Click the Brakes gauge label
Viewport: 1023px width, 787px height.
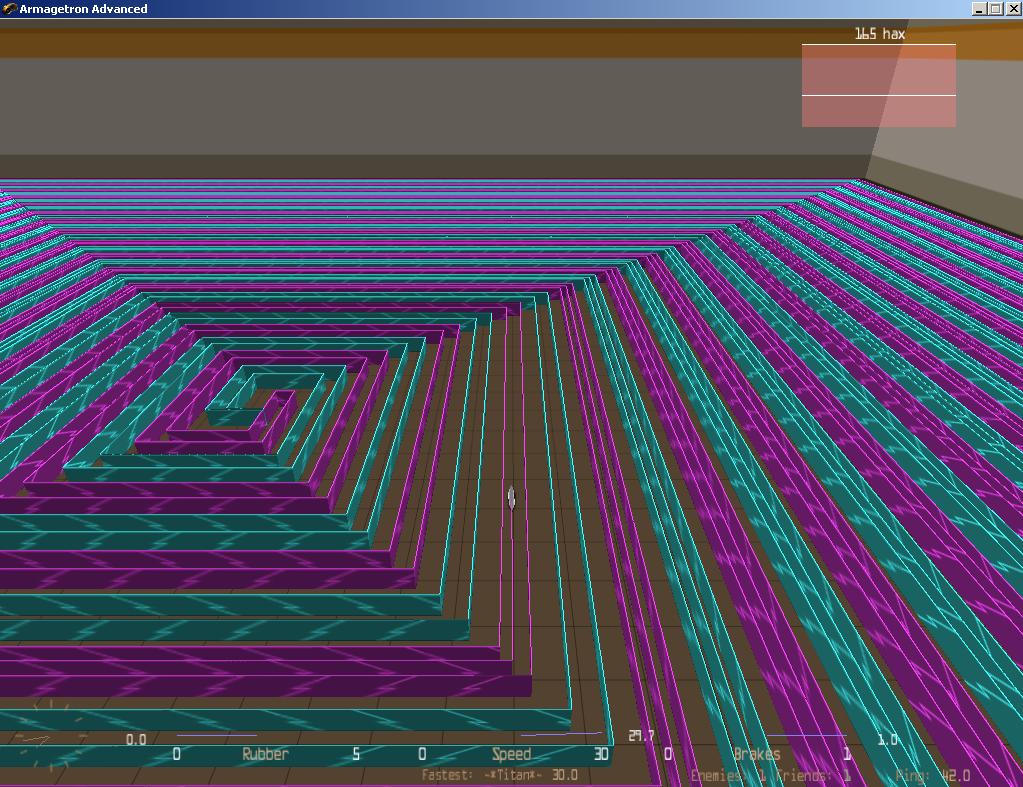(x=756, y=754)
